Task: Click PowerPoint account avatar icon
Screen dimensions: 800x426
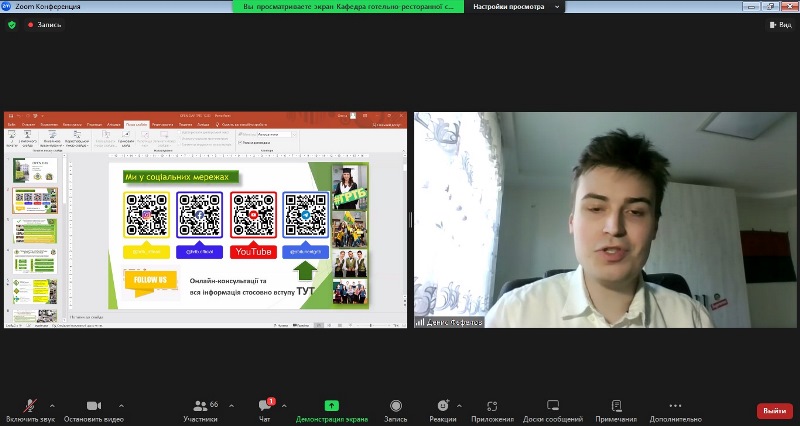Action: coord(353,116)
